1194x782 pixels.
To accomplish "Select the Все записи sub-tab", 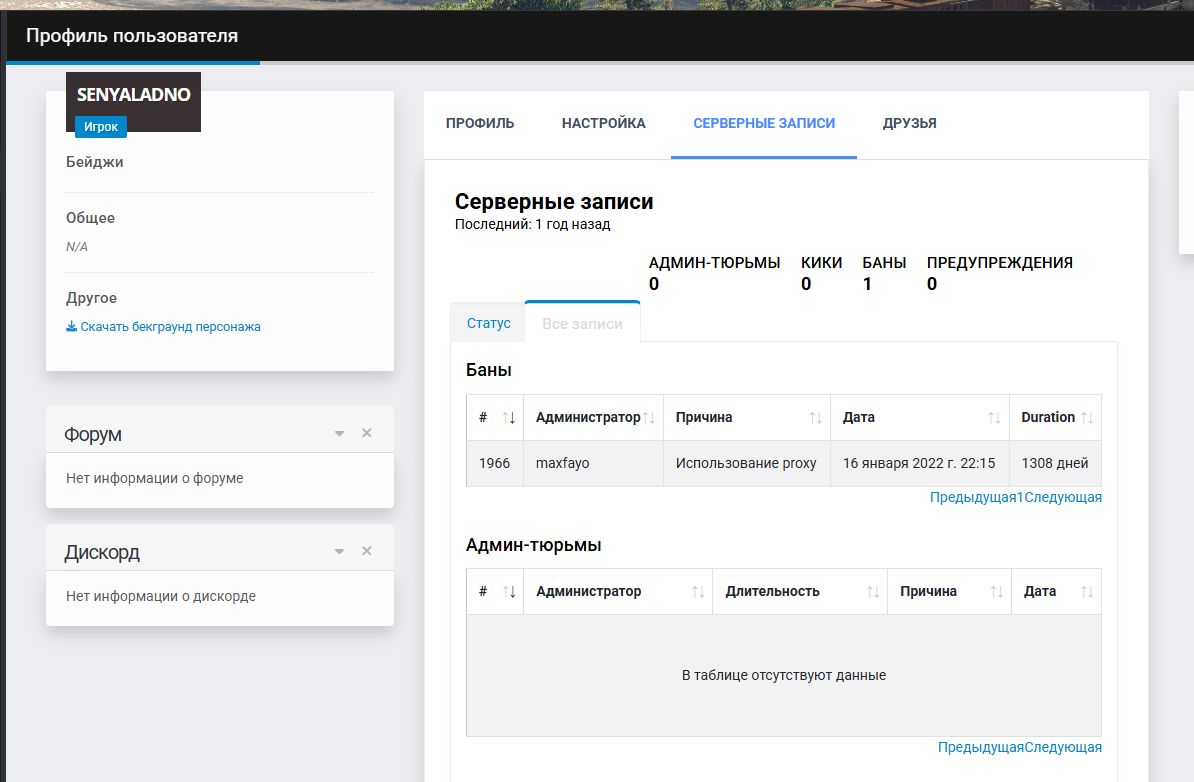I will tap(583, 324).
